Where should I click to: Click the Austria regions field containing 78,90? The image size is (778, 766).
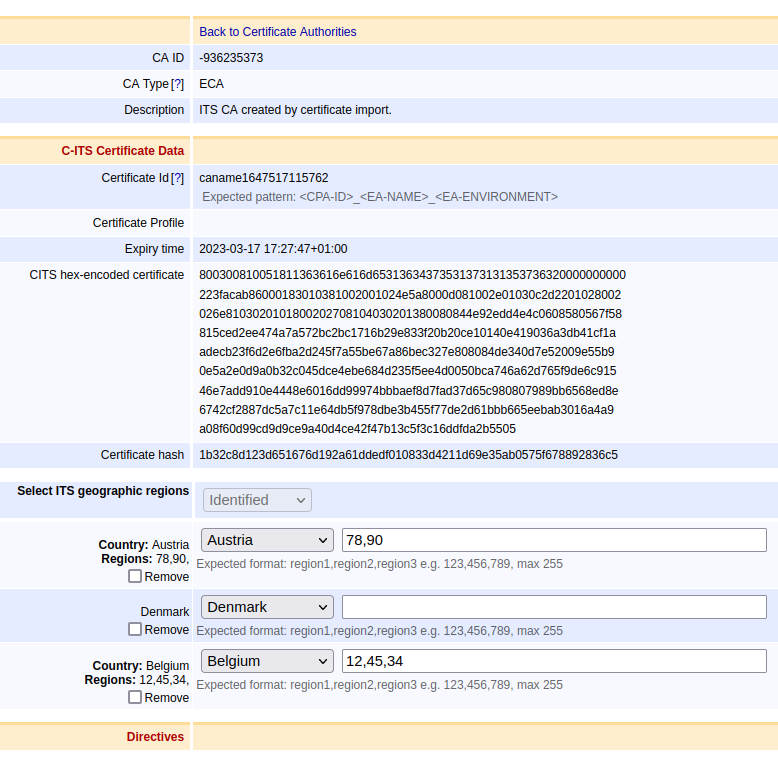click(x=554, y=540)
